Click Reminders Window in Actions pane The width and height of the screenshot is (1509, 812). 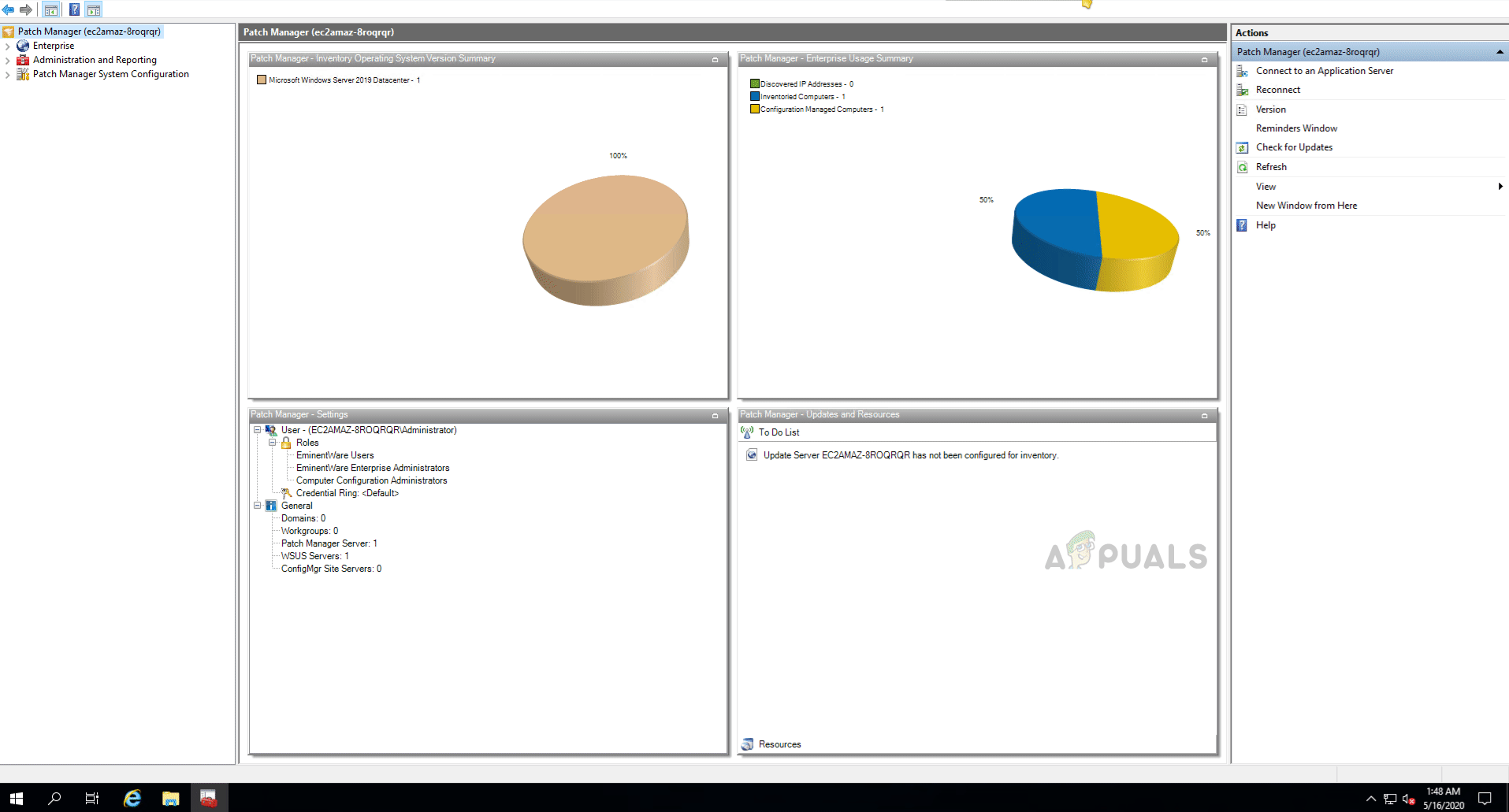[x=1296, y=128]
